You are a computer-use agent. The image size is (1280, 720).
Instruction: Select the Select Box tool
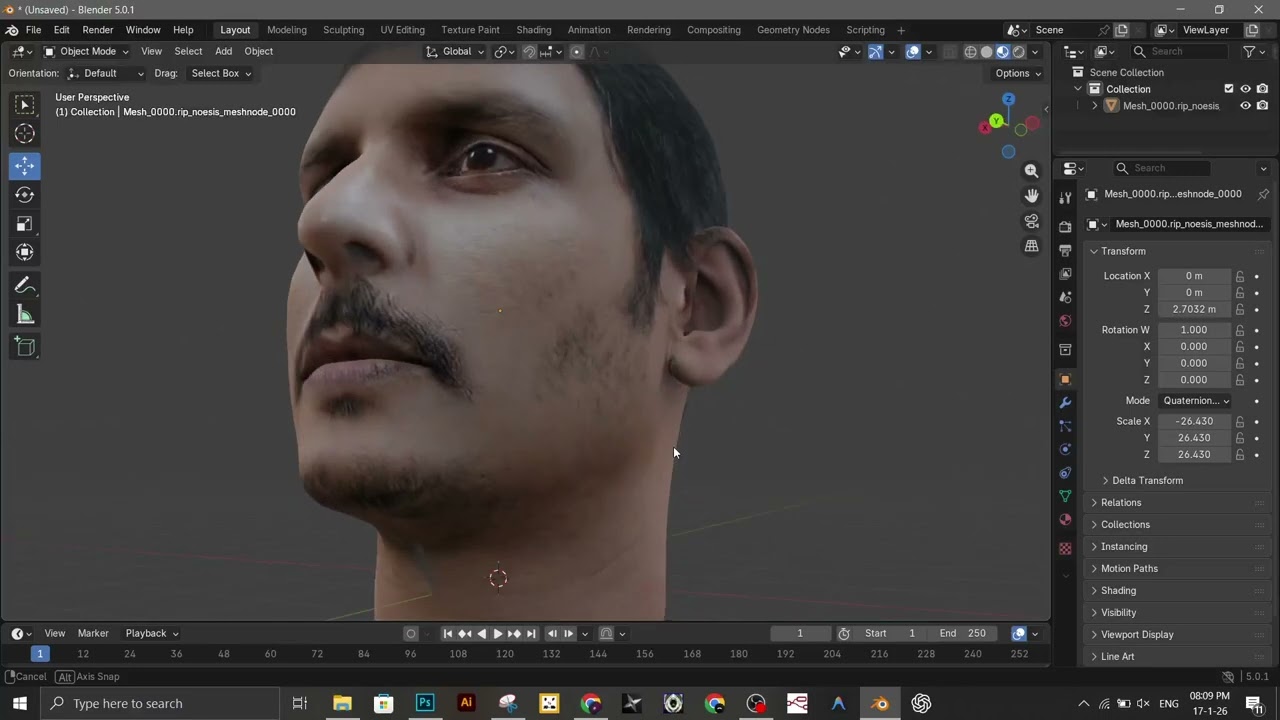25,104
